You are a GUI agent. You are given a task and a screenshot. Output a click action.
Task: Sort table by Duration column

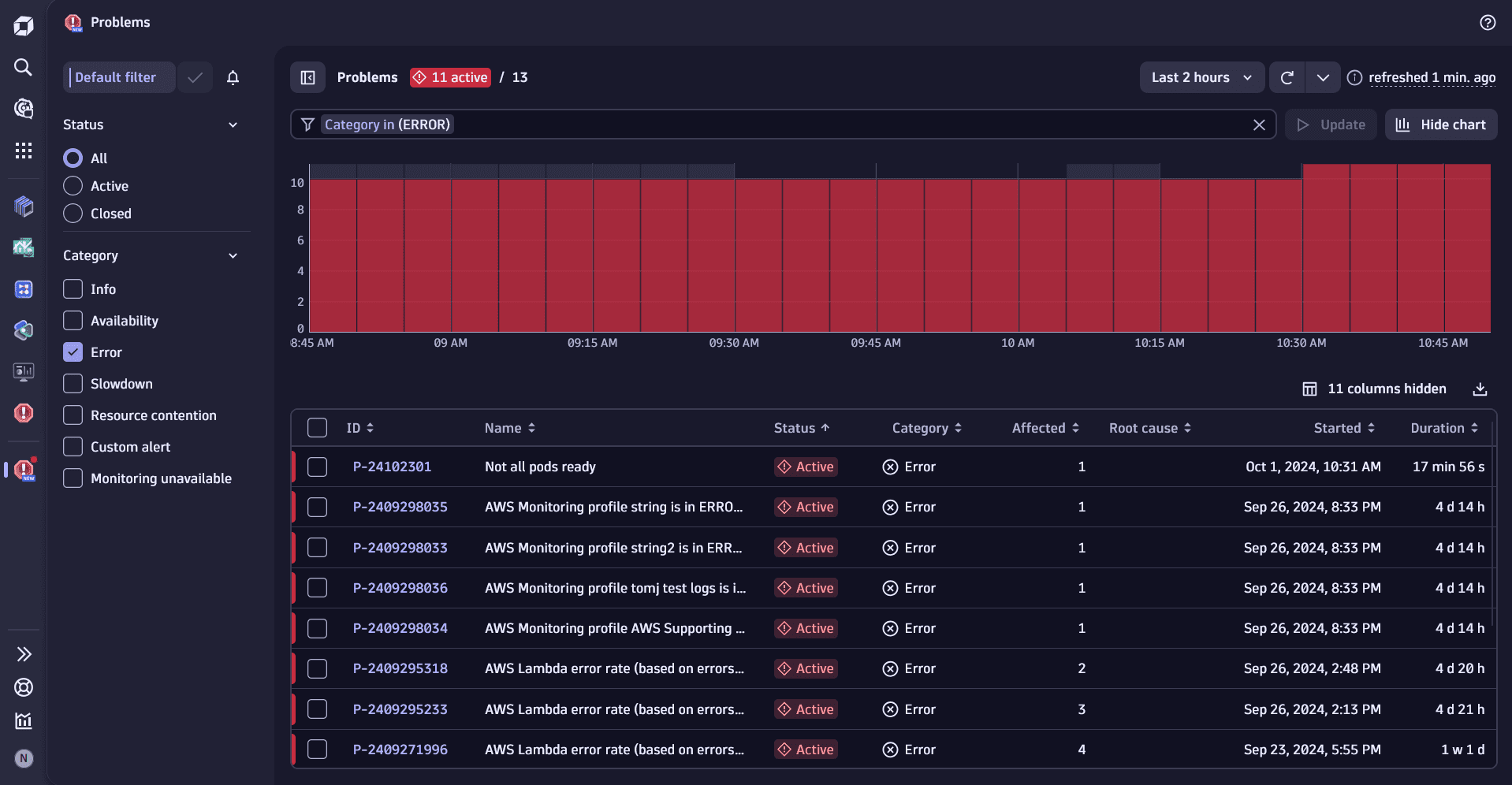[1444, 428]
